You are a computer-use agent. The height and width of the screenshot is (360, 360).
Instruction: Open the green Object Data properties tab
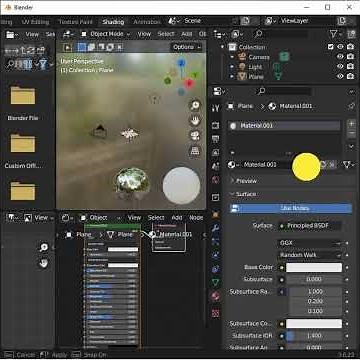[216, 283]
